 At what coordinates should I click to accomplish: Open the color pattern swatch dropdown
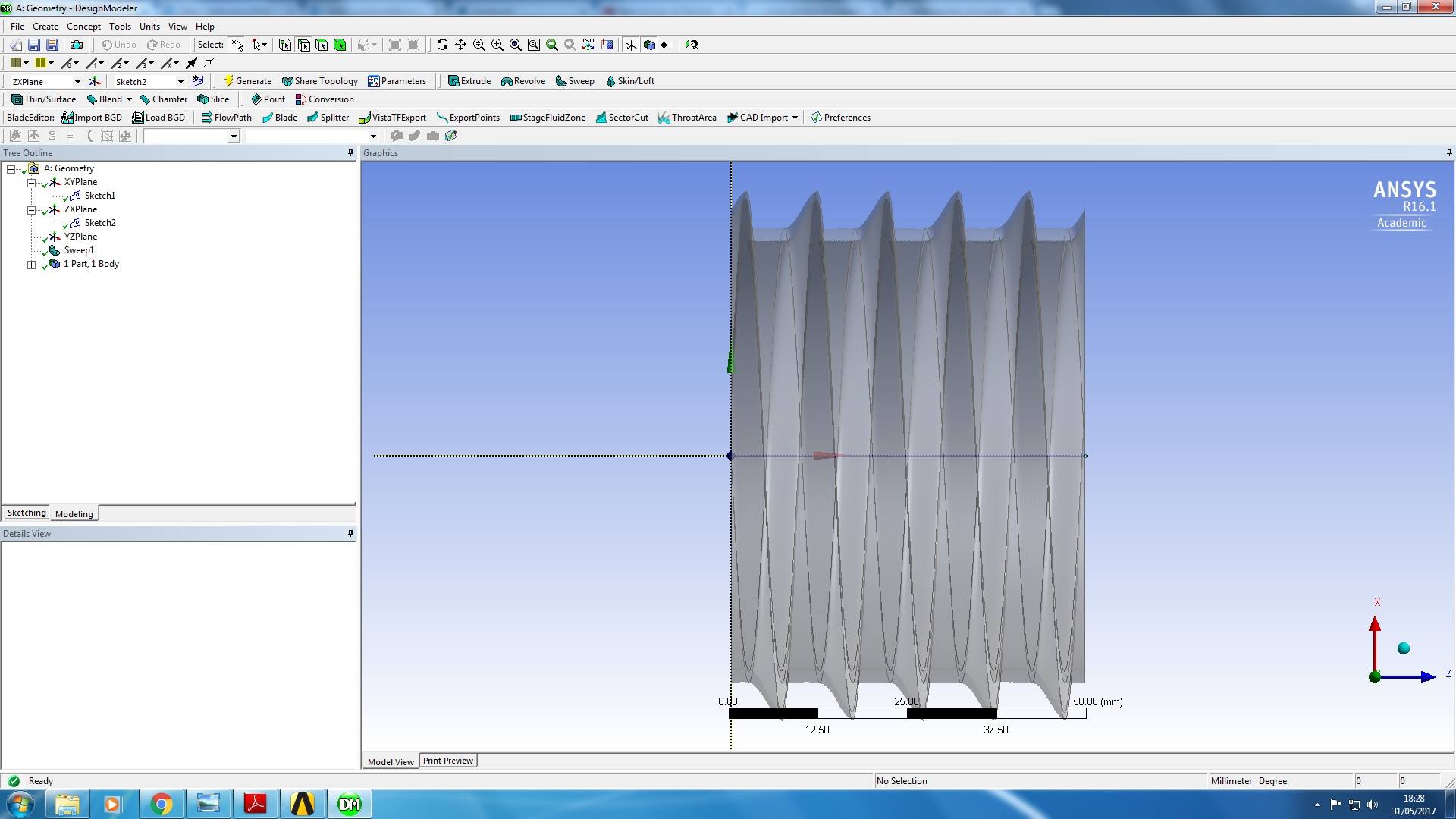pyautogui.click(x=25, y=63)
